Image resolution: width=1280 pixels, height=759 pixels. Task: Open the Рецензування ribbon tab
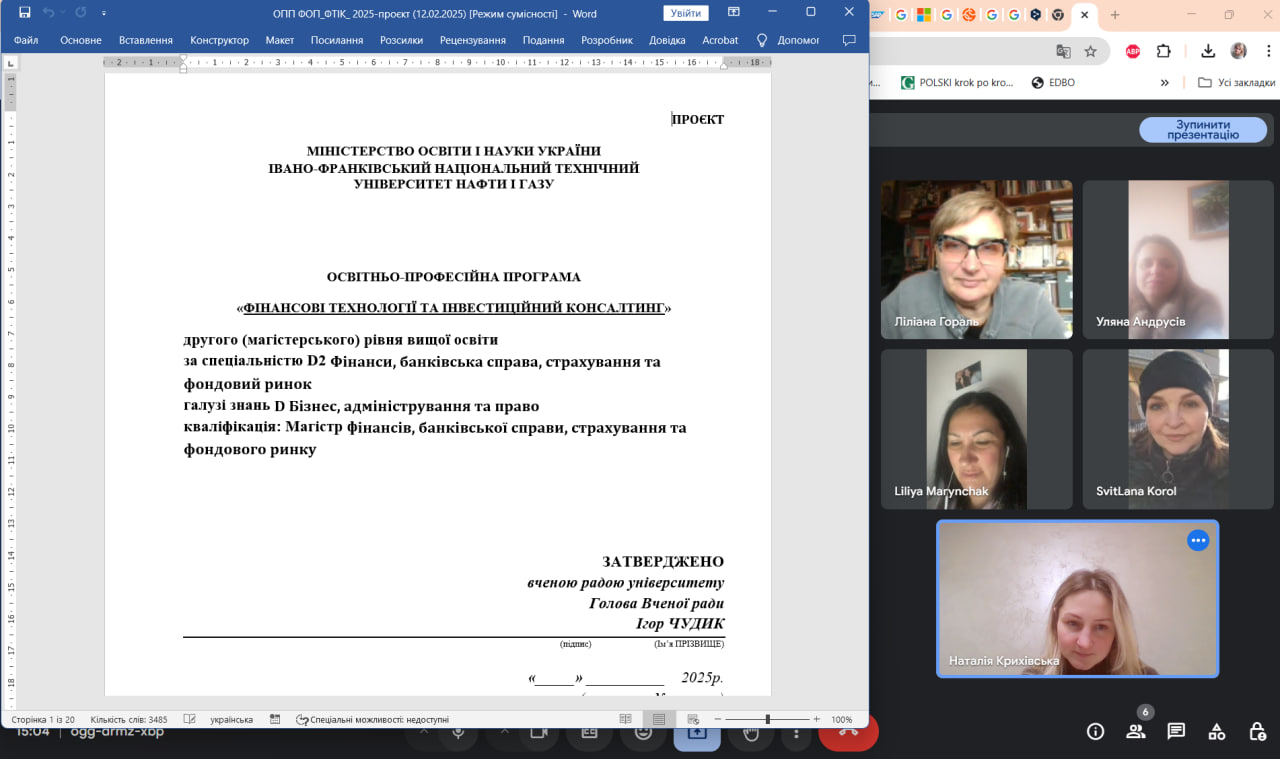(x=472, y=40)
